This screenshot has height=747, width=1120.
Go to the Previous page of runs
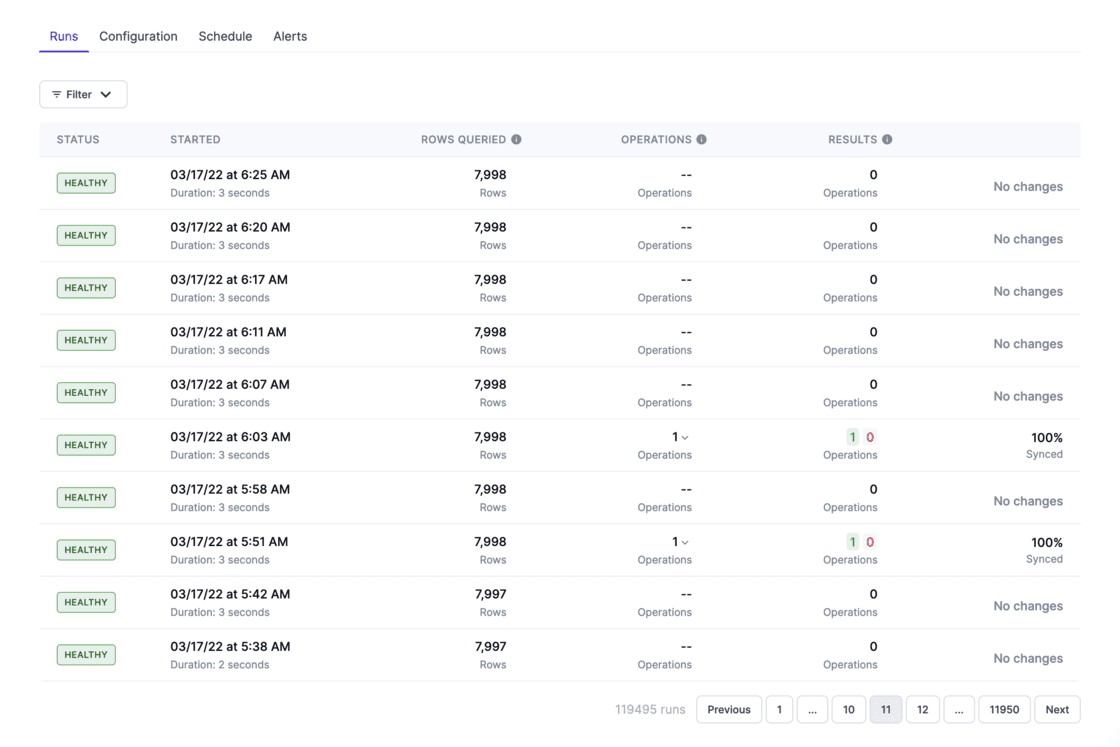728,710
